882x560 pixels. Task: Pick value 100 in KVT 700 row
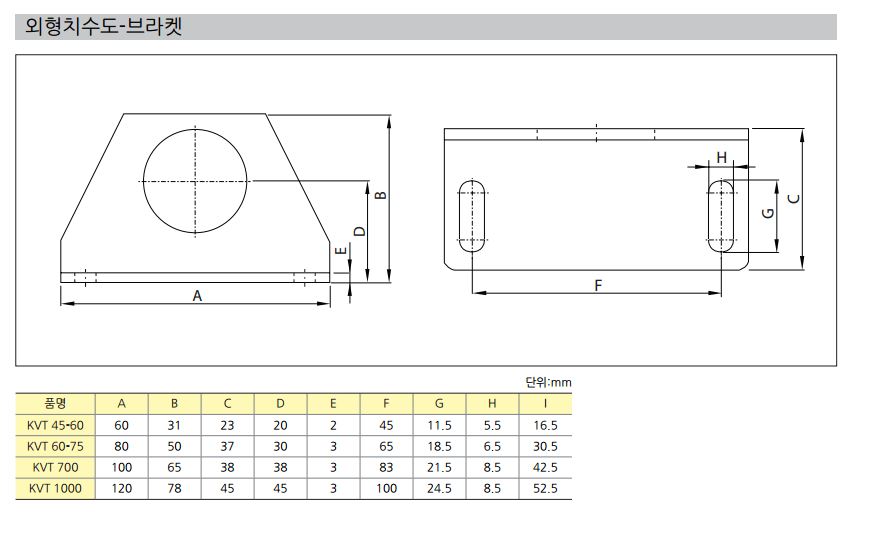coord(122,467)
